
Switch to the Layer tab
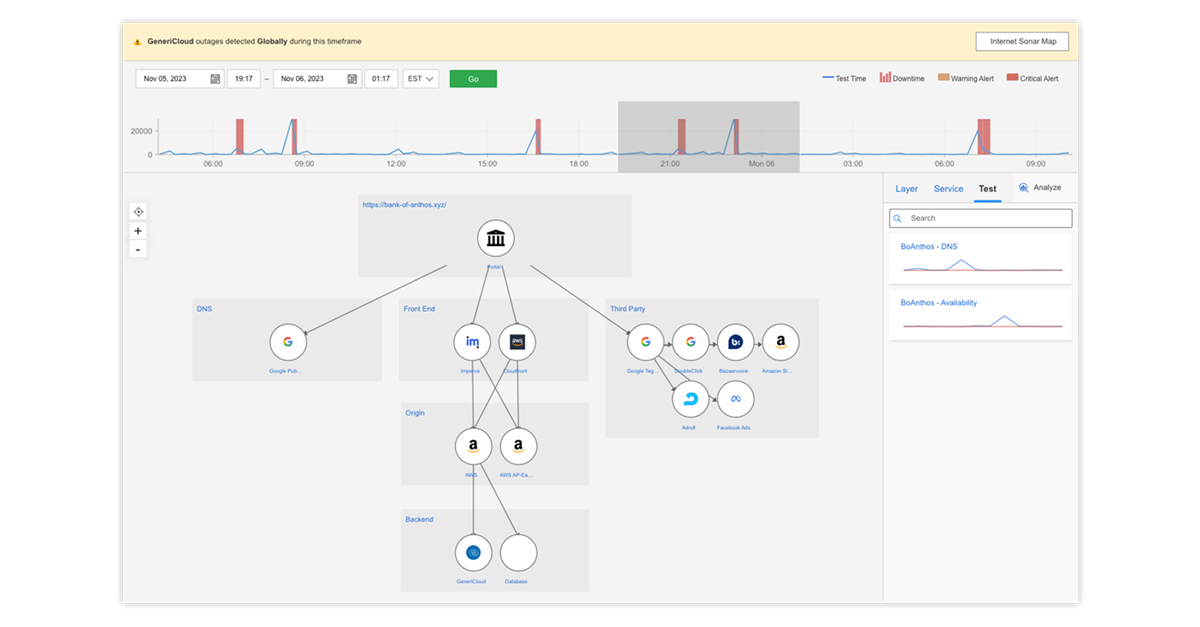coord(906,188)
